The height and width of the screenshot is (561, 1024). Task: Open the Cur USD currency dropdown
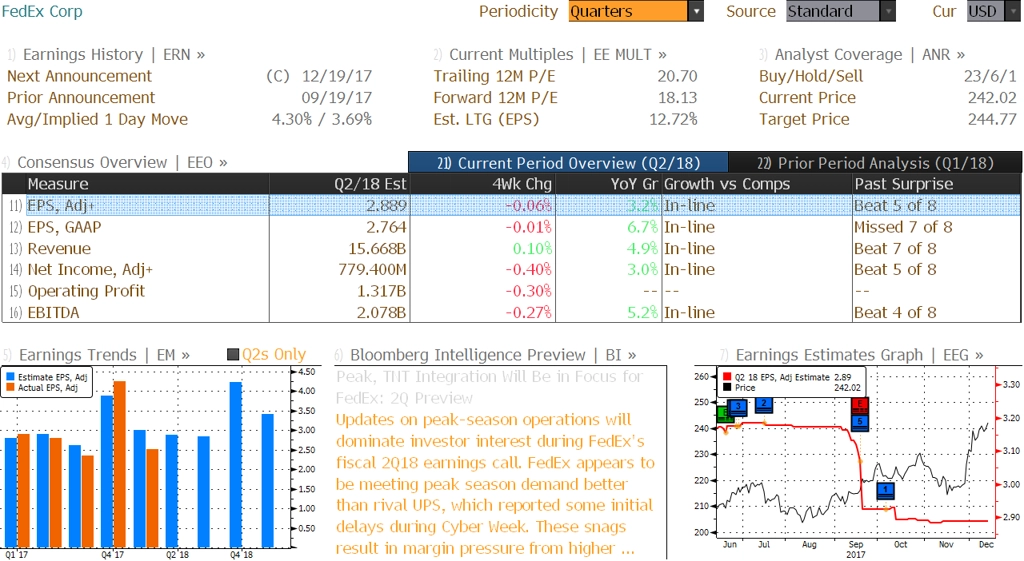point(993,11)
